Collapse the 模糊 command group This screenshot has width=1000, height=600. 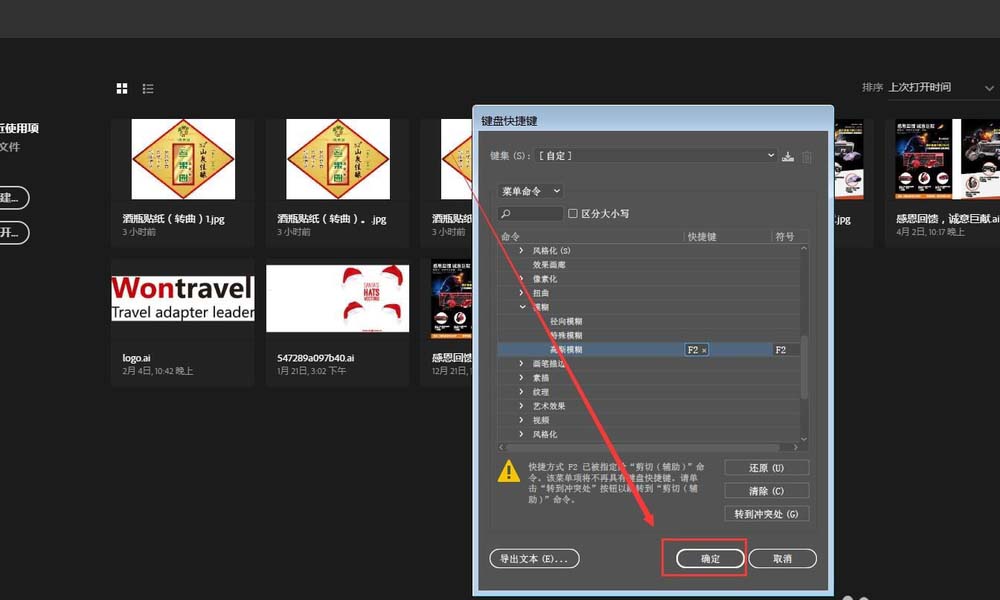click(521, 306)
